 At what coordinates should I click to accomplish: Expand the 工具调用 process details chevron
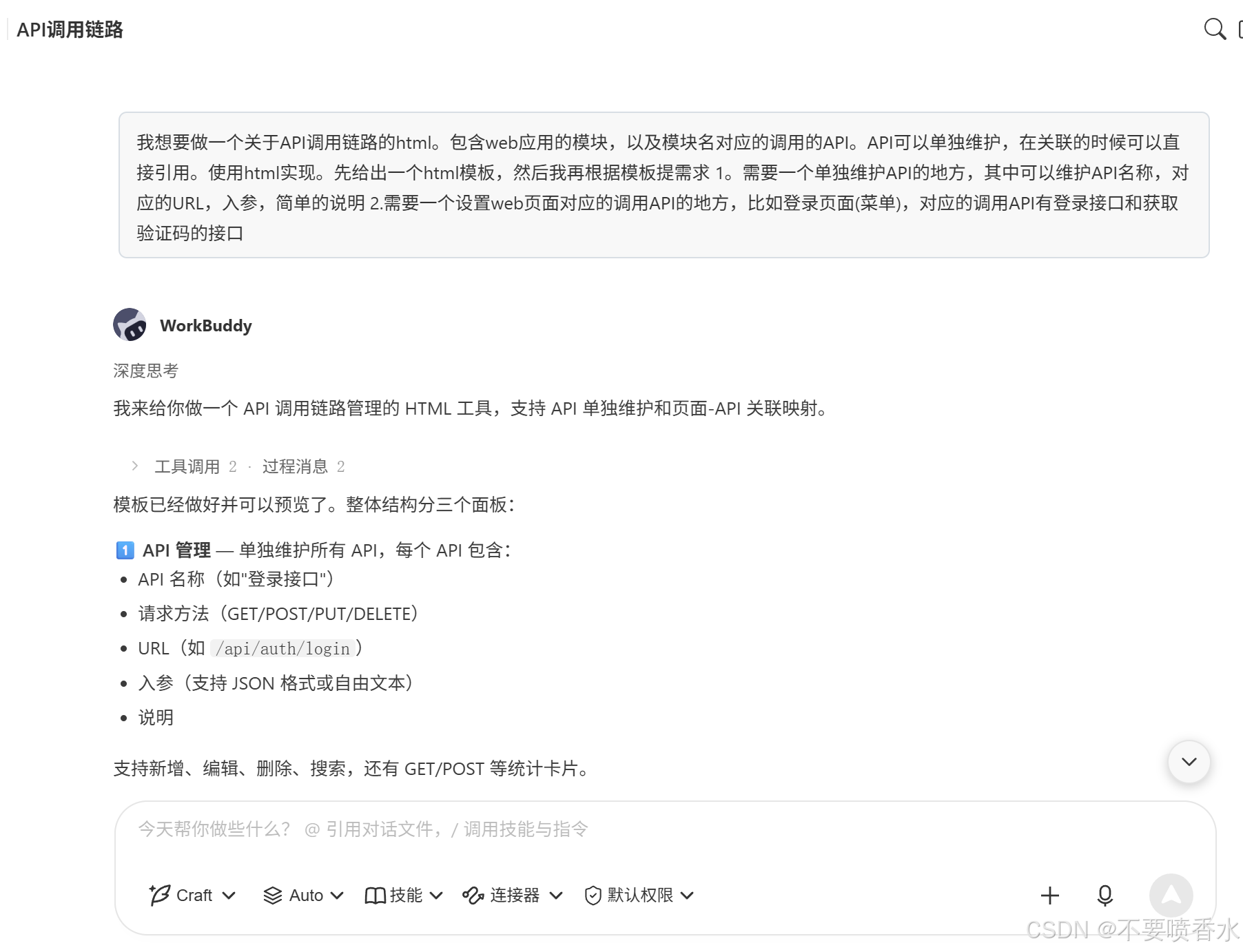click(135, 466)
